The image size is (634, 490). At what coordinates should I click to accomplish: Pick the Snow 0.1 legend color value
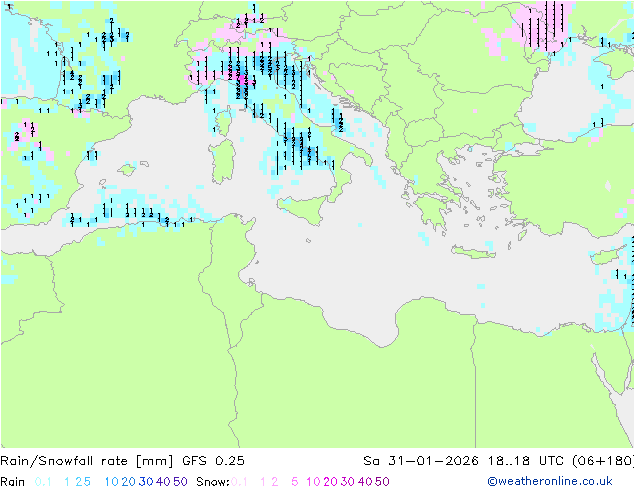239,482
